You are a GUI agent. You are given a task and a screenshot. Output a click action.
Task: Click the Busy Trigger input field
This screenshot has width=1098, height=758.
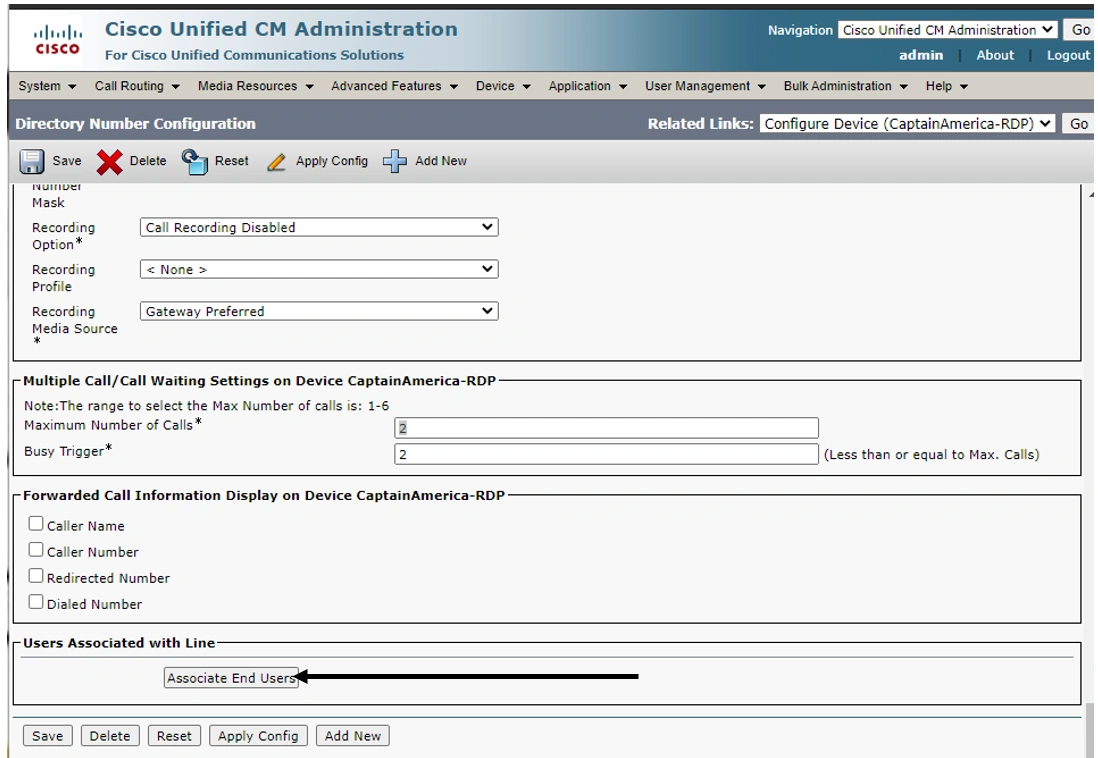pos(606,454)
